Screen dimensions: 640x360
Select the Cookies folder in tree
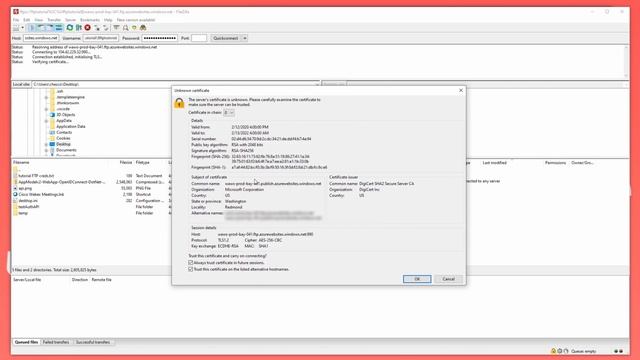point(63,138)
